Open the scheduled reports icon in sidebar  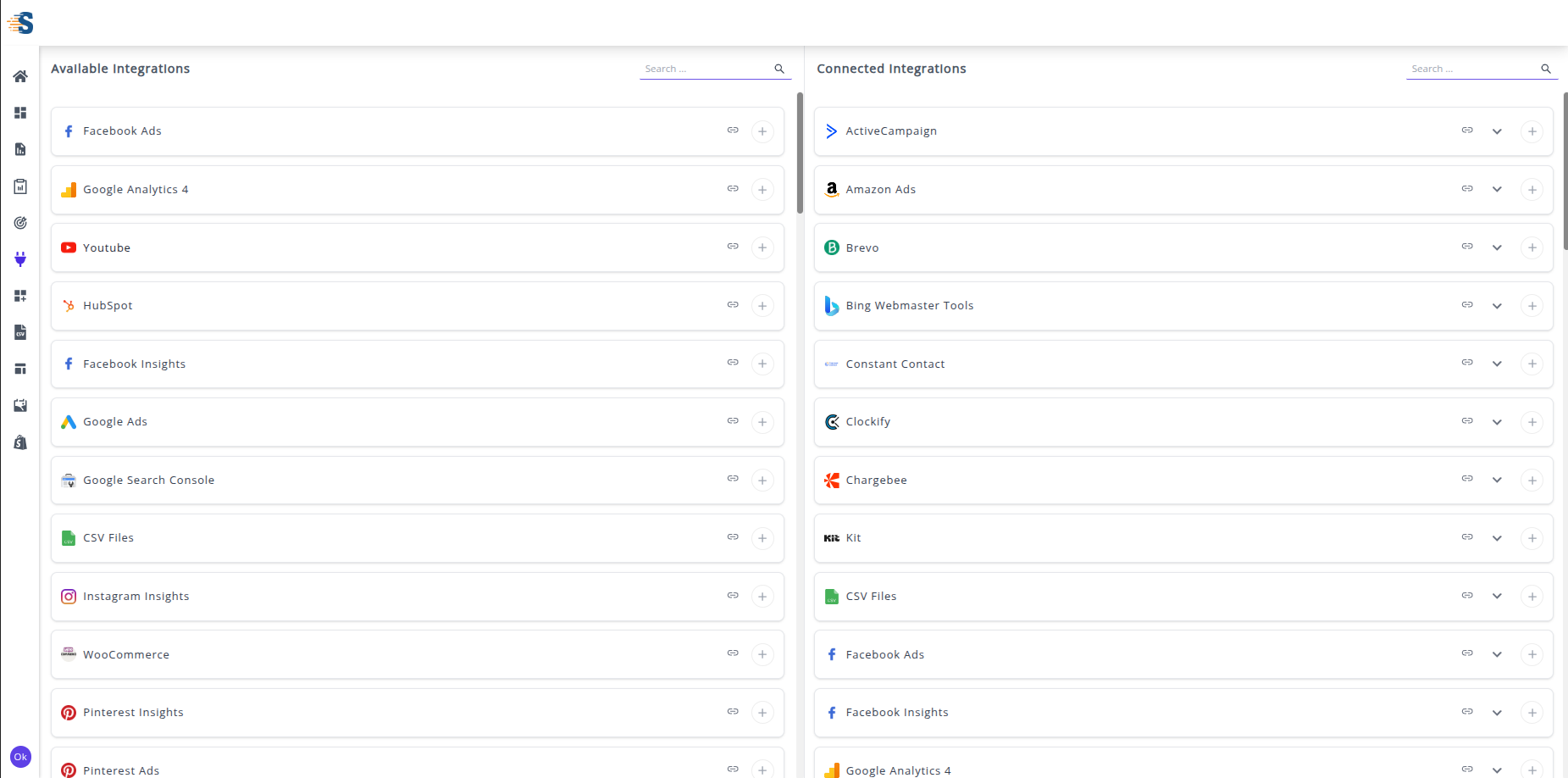20,405
